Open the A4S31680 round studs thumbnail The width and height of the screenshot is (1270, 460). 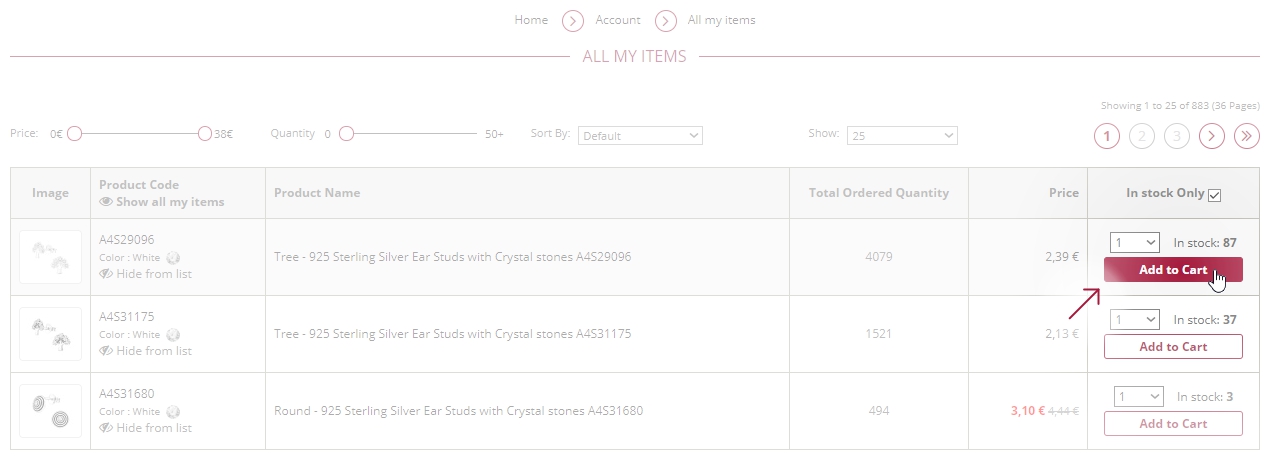(50, 411)
